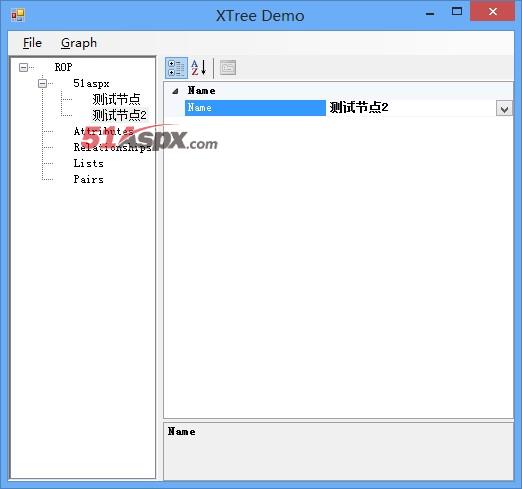
Task: Maximize the XTree Demo window
Action: coord(457,12)
